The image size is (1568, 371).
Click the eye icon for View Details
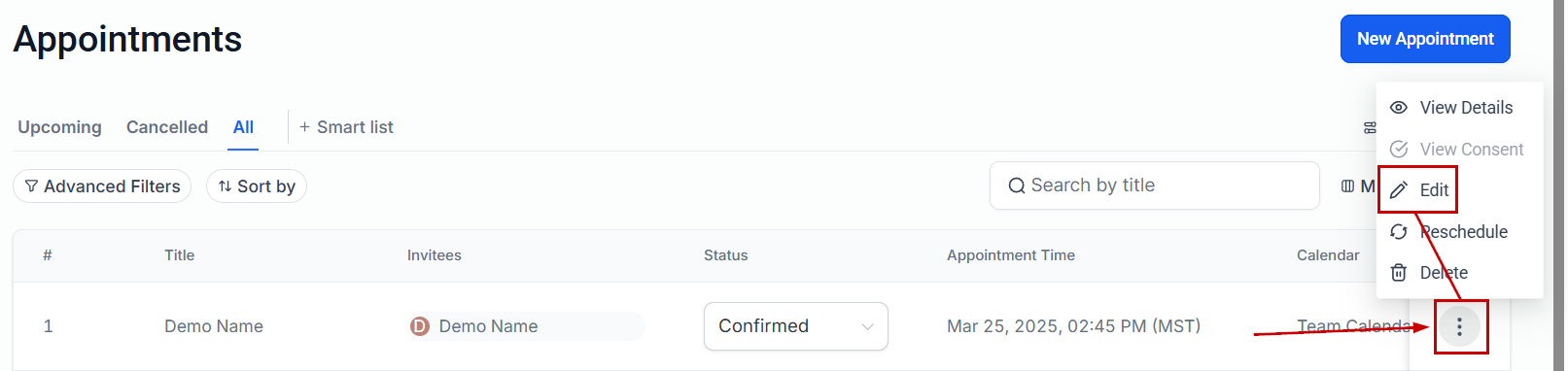(1399, 108)
